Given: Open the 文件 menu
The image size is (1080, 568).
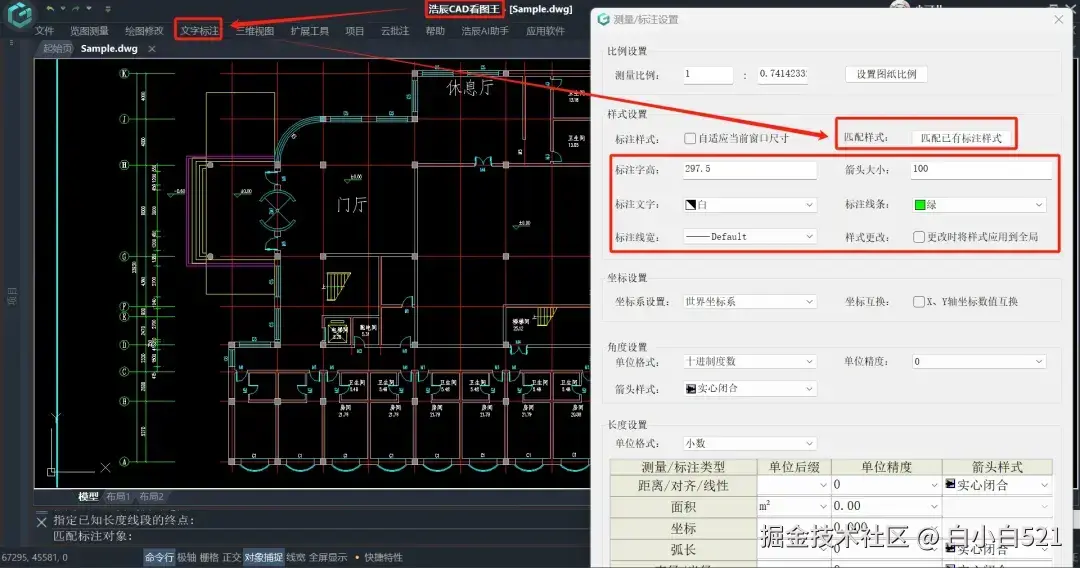Looking at the screenshot, I should [44, 31].
